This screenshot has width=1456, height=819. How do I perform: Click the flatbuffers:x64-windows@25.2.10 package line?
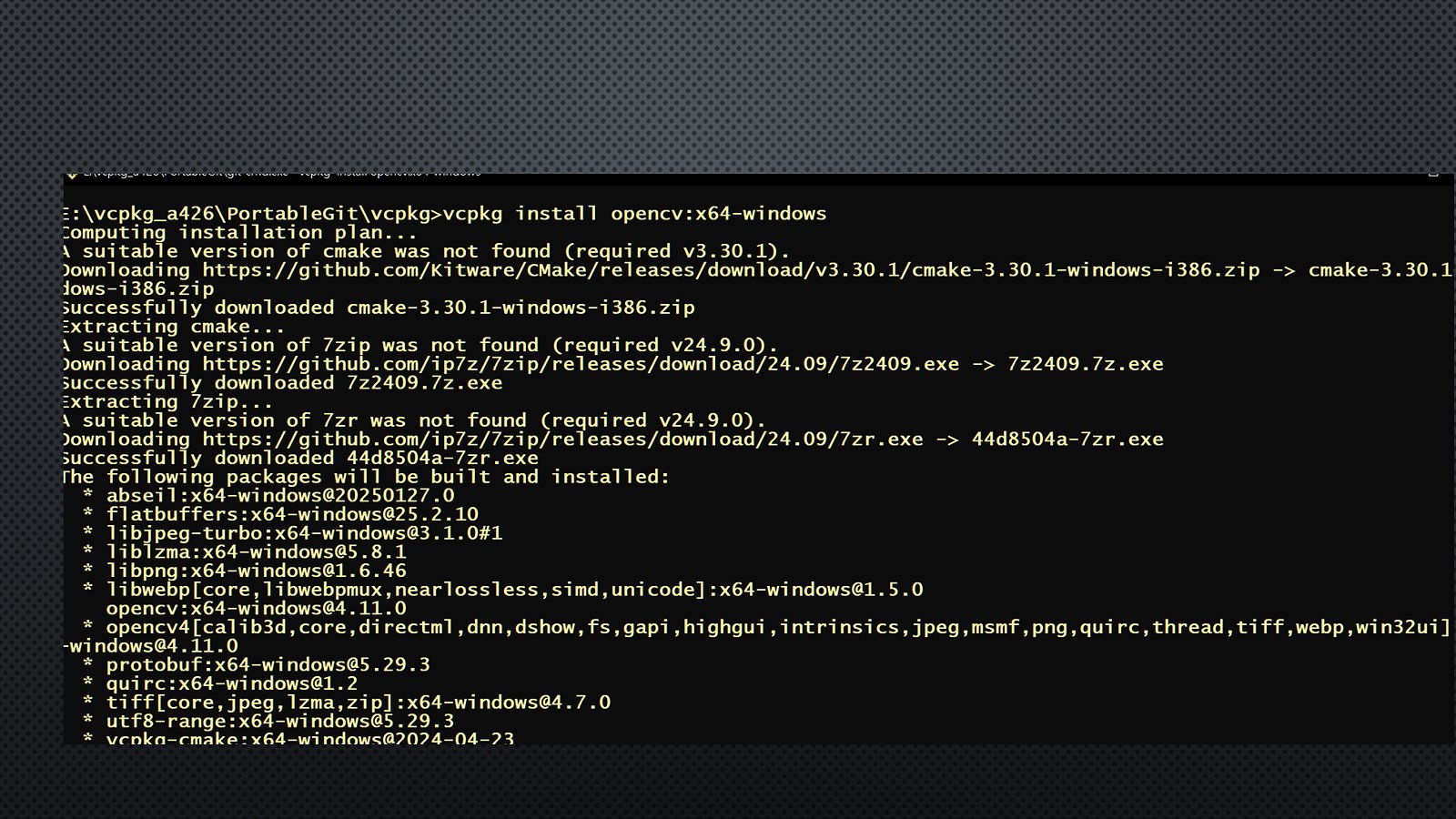pyautogui.click(x=292, y=514)
